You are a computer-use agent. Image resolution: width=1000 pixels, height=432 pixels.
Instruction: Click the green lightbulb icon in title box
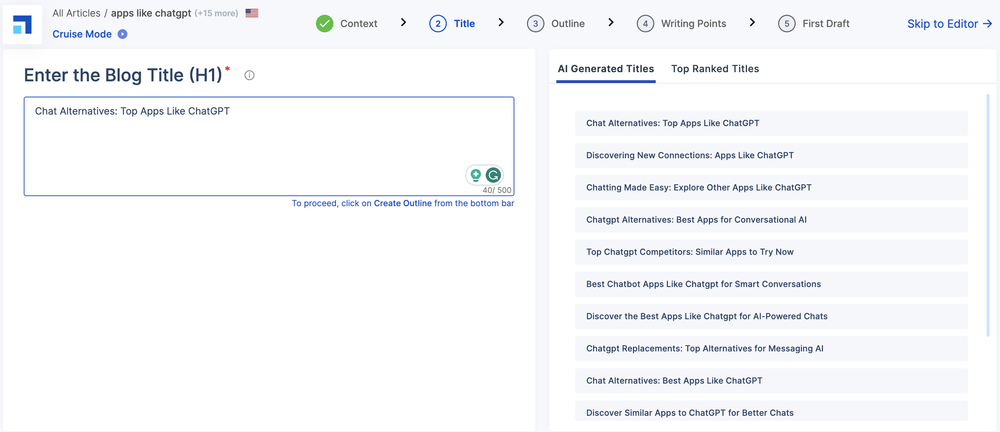[475, 175]
